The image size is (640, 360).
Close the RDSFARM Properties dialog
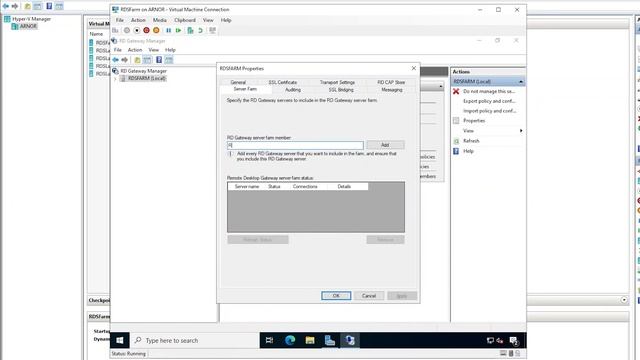click(x=413, y=68)
